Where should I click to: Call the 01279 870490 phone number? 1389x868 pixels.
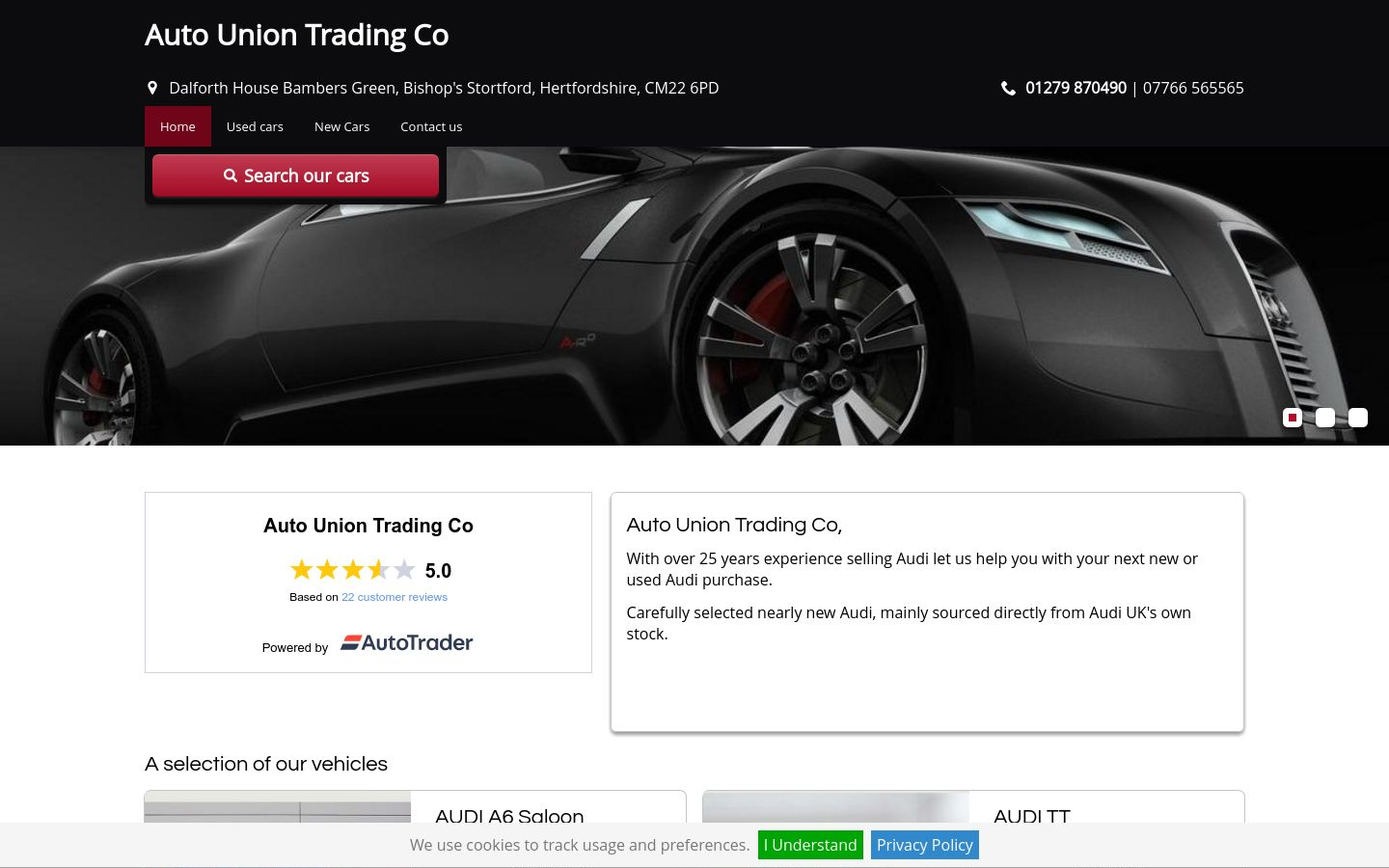coord(1076,88)
